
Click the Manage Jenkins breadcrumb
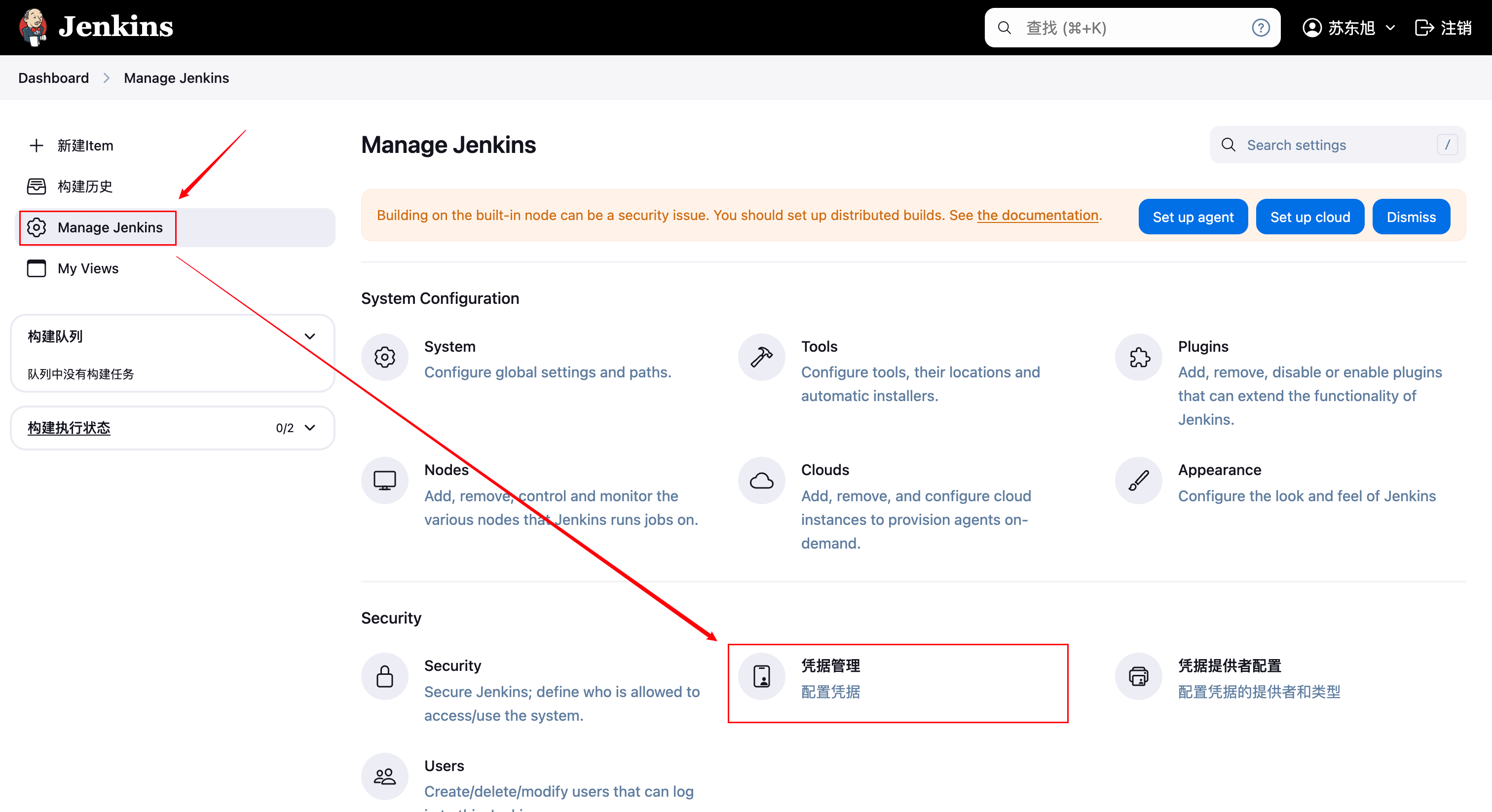click(x=176, y=78)
